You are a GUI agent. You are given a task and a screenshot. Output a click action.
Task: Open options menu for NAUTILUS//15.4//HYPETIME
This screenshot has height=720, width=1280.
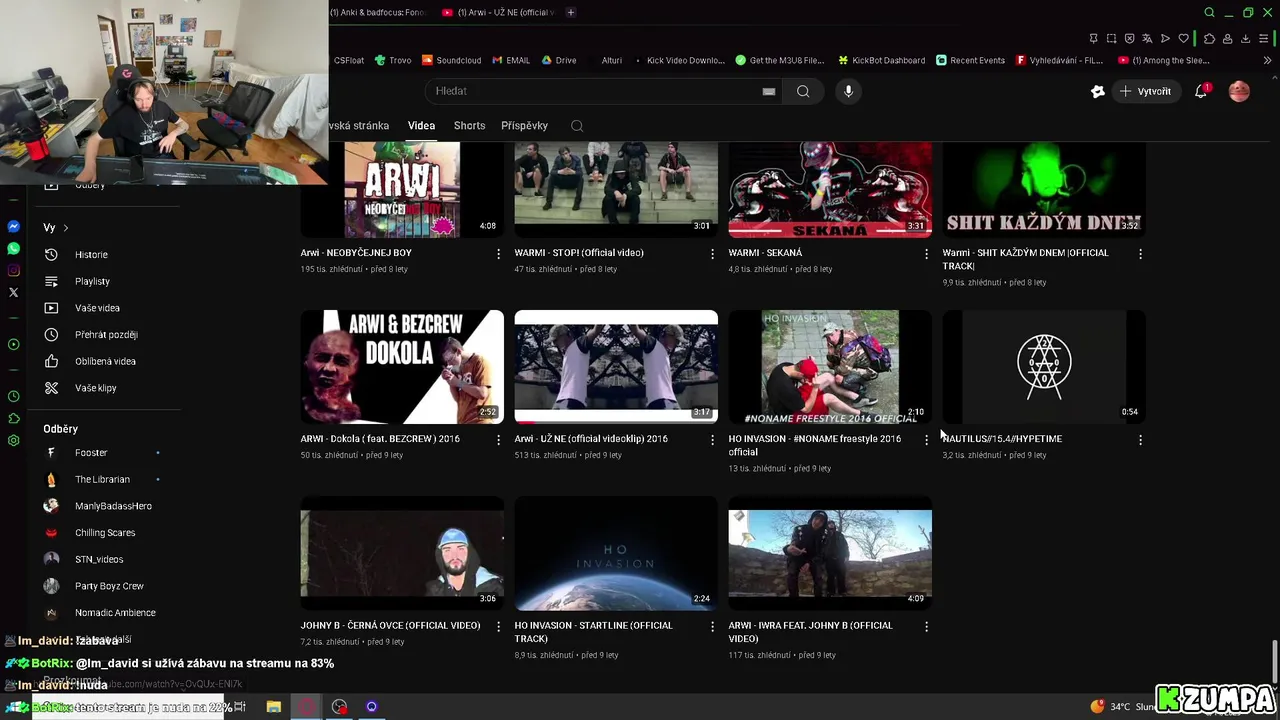pyautogui.click(x=1140, y=440)
